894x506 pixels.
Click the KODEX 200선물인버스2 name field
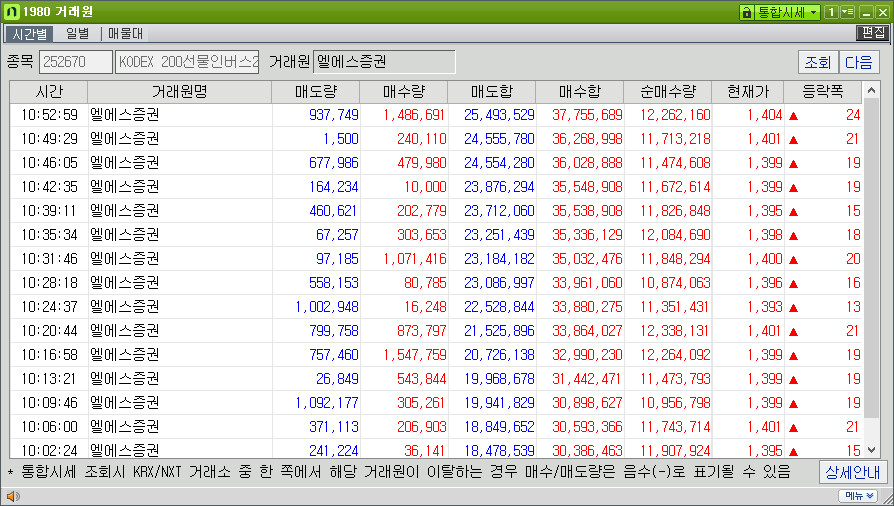187,62
